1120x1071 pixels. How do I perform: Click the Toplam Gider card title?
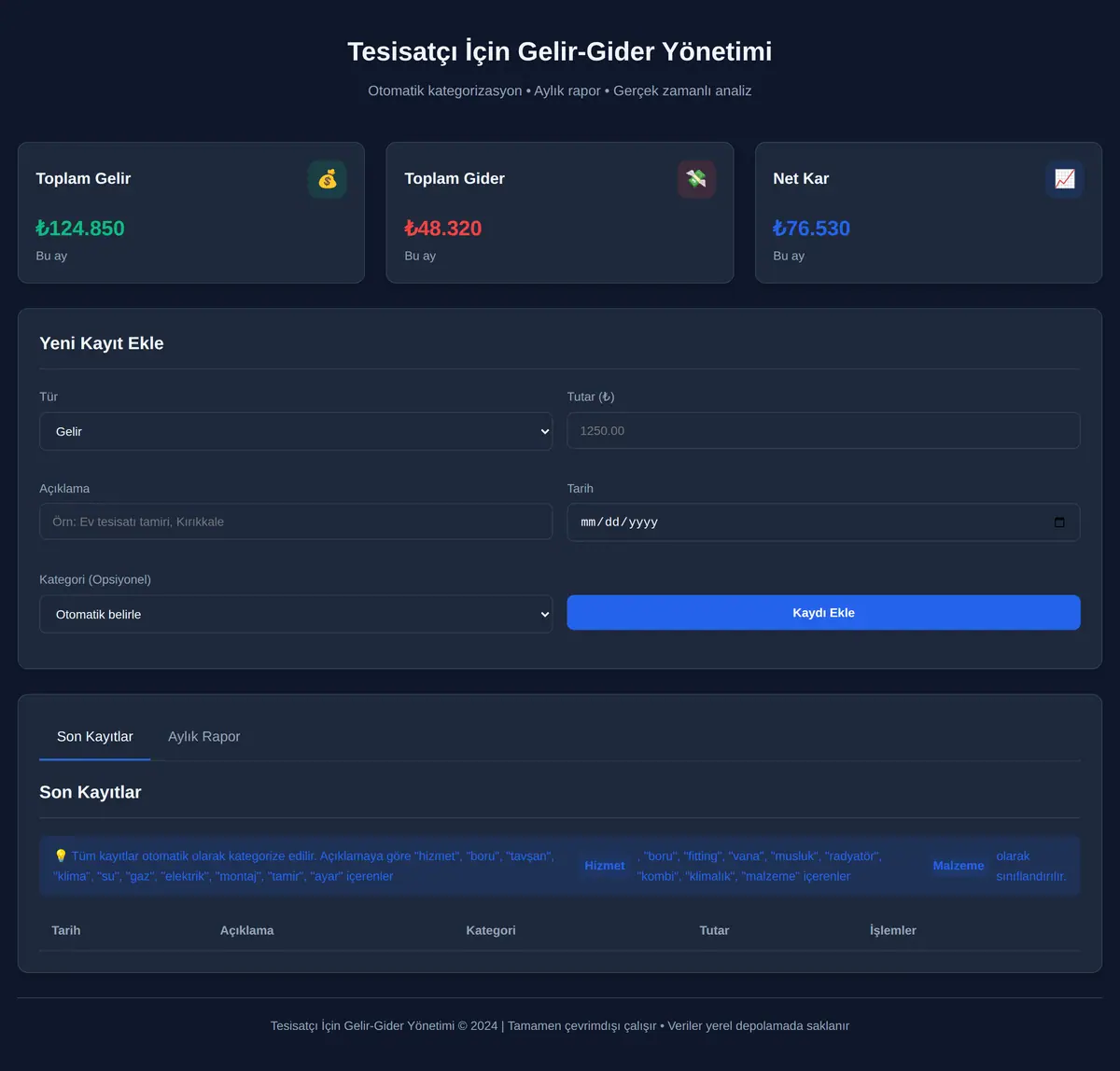click(455, 178)
